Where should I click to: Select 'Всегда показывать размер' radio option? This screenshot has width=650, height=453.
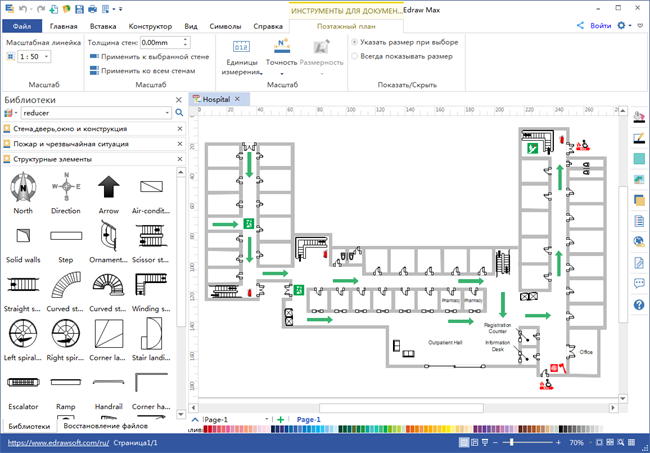(355, 56)
